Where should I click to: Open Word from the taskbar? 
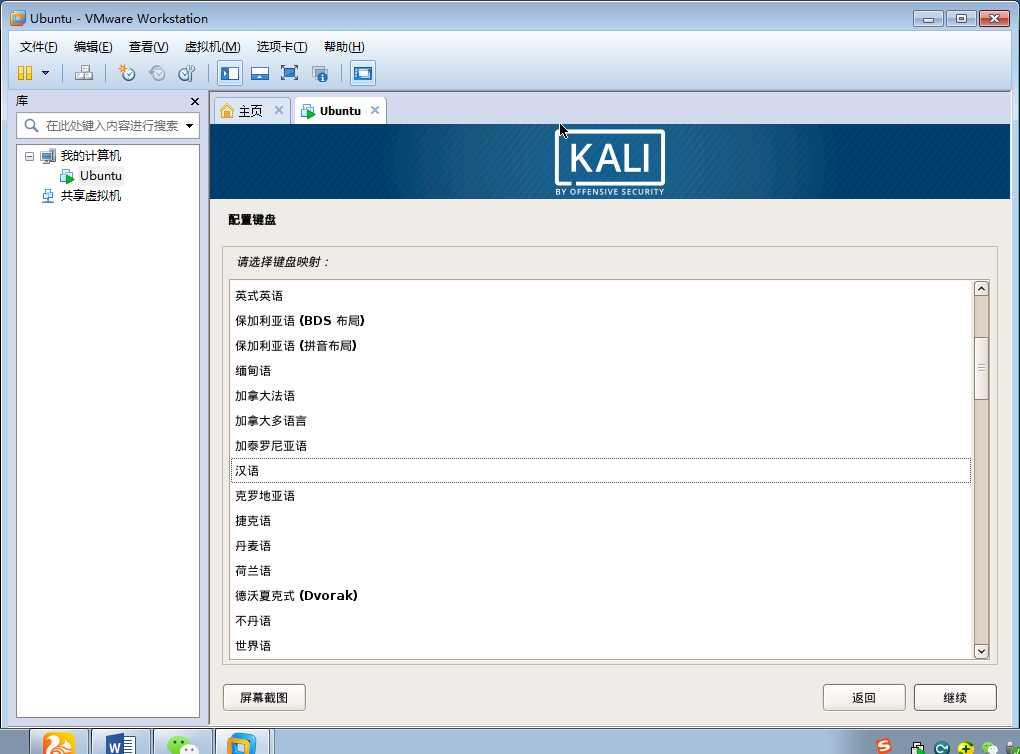pos(121,742)
